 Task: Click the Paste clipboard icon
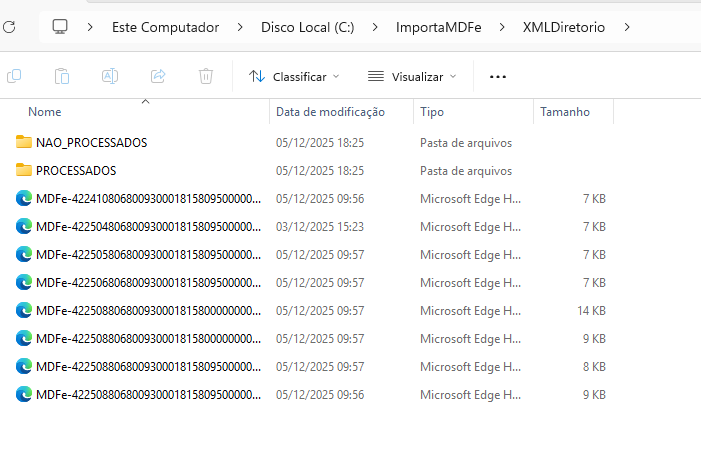coord(62,76)
